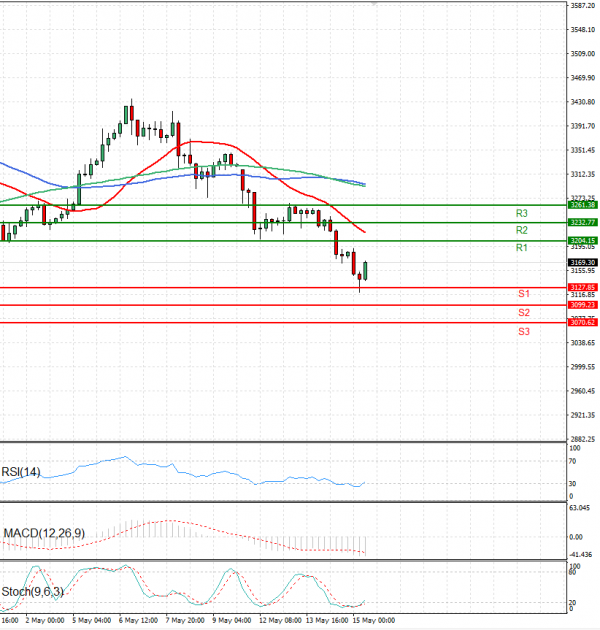Click the R1 resistance label

pos(522,247)
